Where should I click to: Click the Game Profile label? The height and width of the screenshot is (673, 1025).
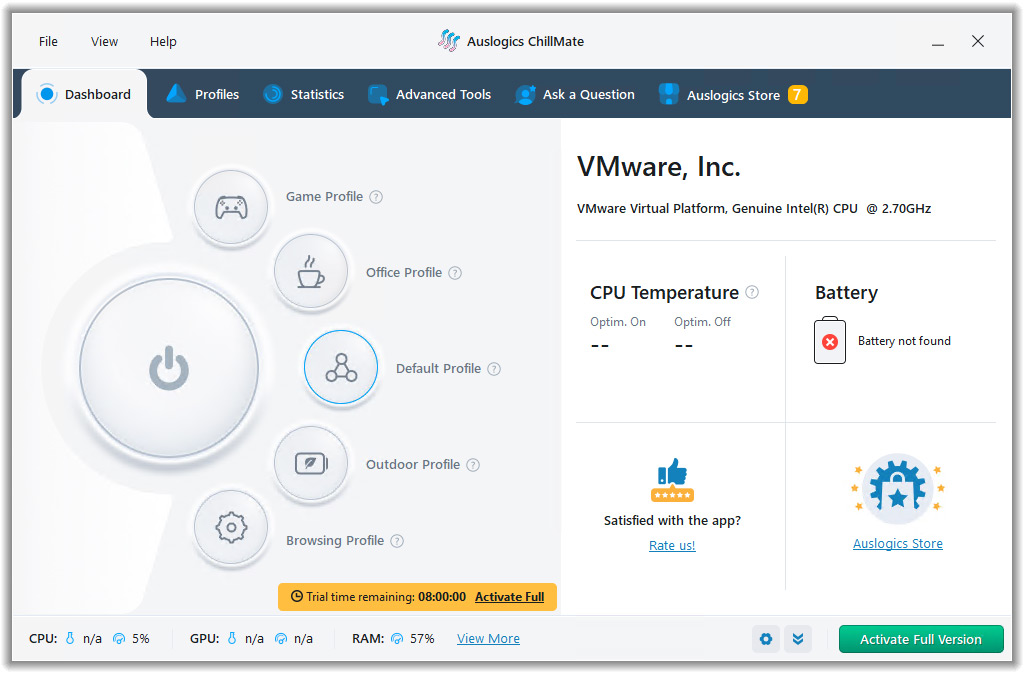tap(324, 197)
